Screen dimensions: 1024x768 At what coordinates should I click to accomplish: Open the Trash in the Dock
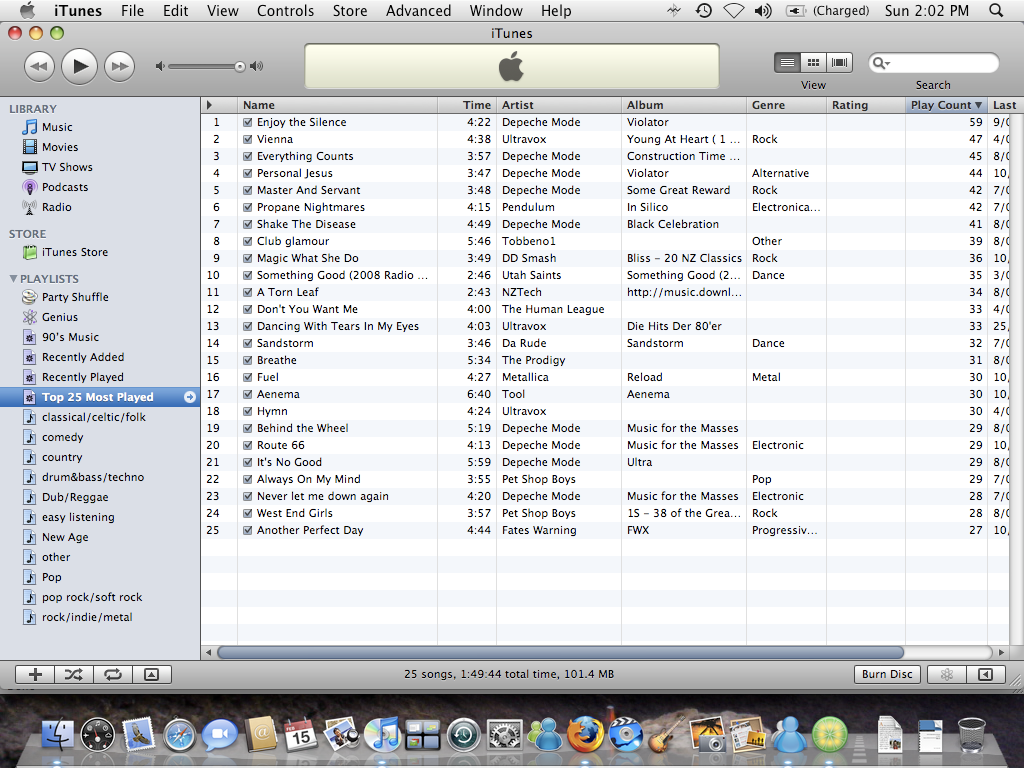coord(971,735)
